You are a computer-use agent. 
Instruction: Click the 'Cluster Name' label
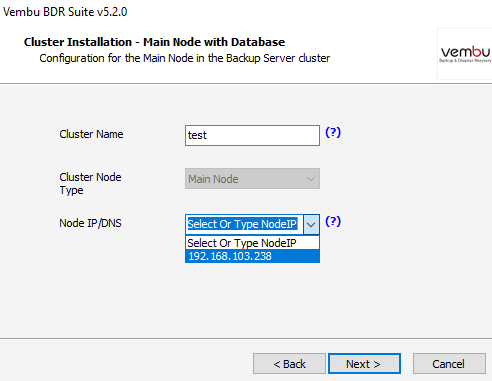pos(91,134)
